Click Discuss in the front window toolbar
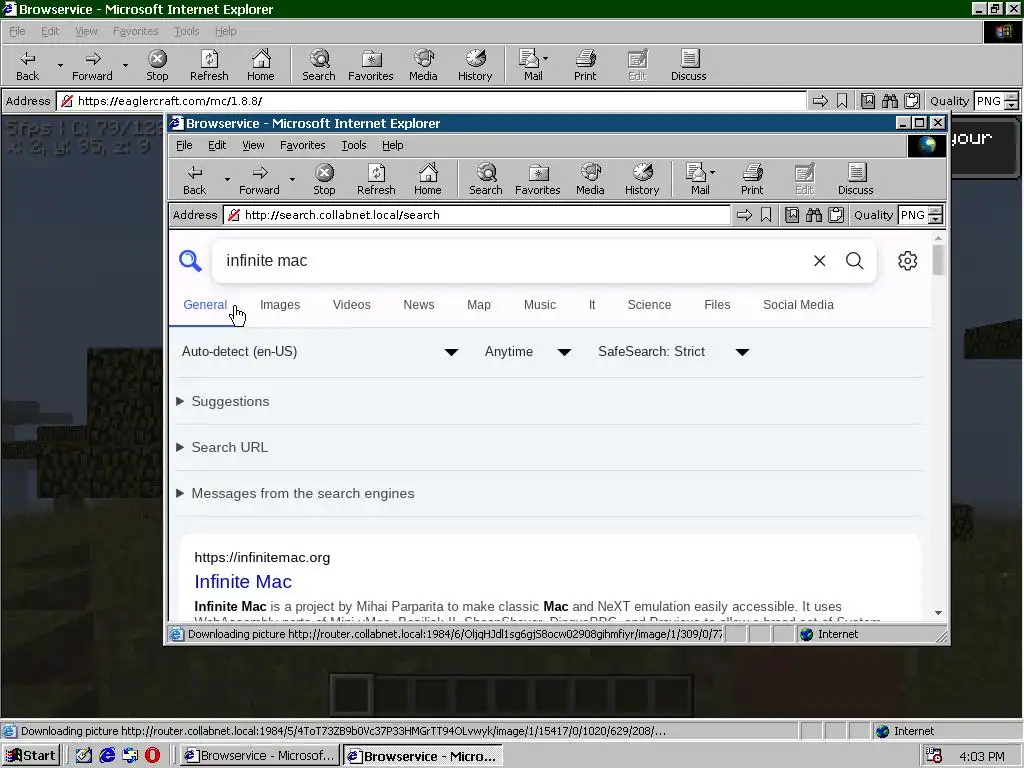 point(856,180)
